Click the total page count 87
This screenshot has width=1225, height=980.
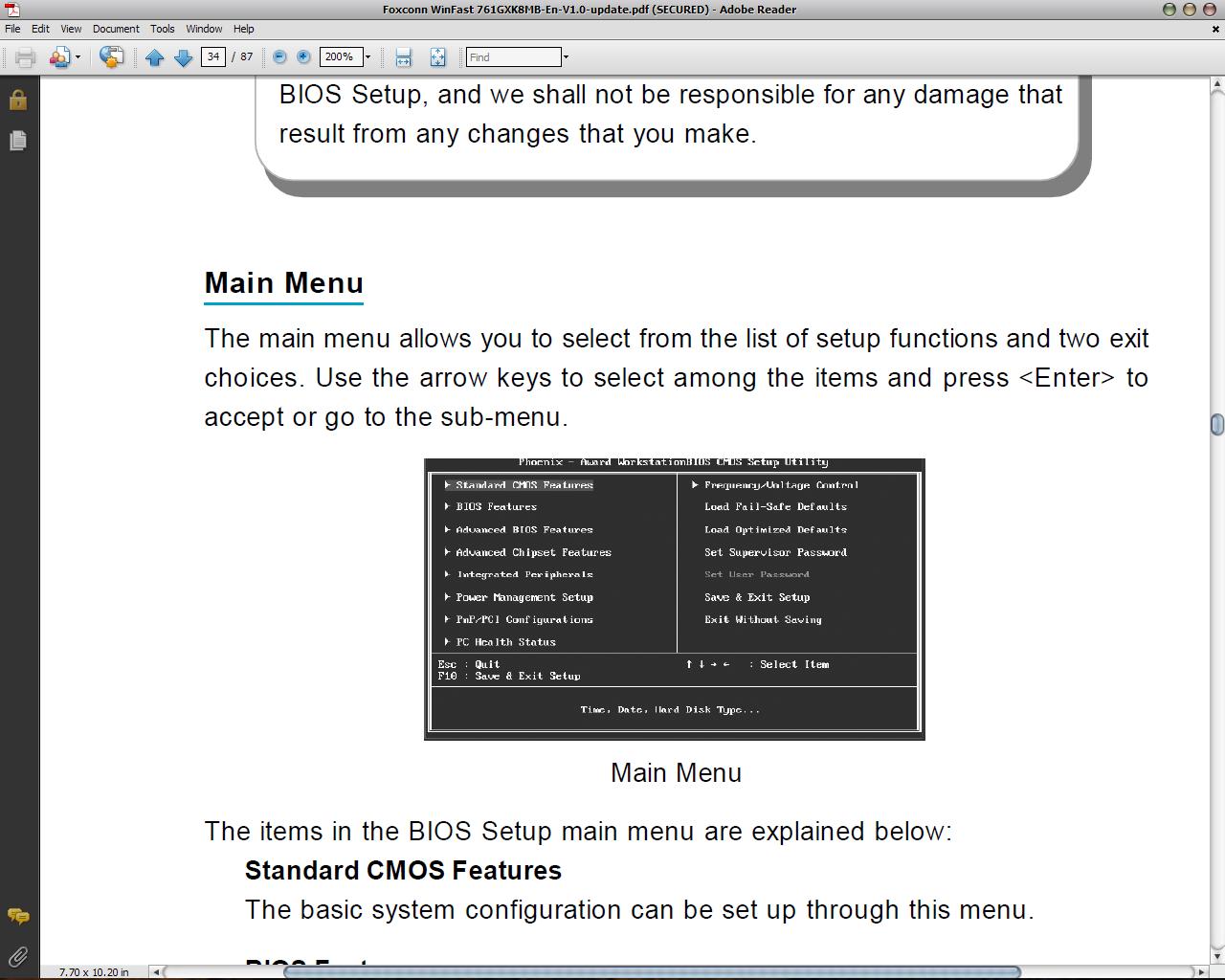coord(246,57)
